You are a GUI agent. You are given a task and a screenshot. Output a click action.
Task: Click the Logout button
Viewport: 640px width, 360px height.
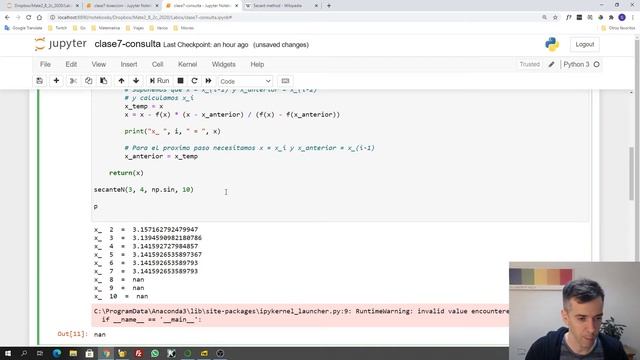point(584,44)
